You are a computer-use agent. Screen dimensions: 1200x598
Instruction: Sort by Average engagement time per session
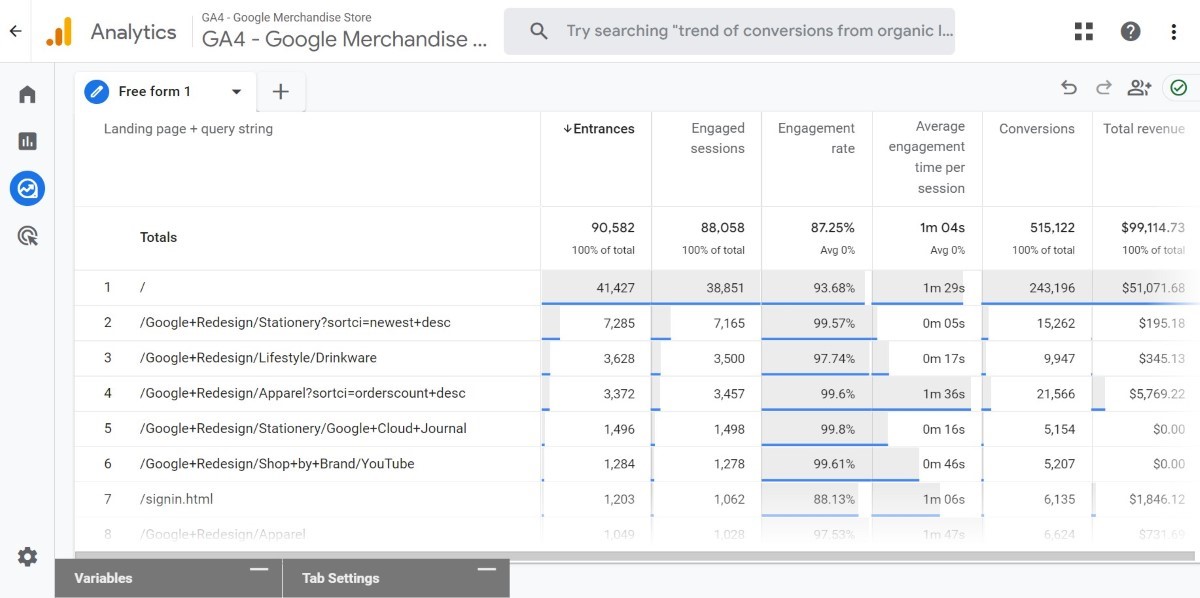click(927, 157)
